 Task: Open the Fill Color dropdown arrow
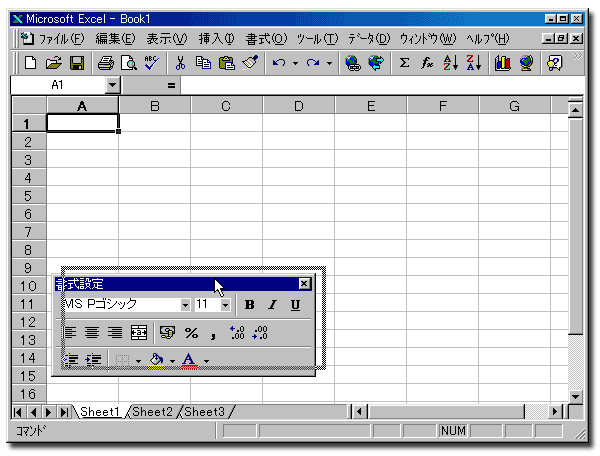coord(172,360)
